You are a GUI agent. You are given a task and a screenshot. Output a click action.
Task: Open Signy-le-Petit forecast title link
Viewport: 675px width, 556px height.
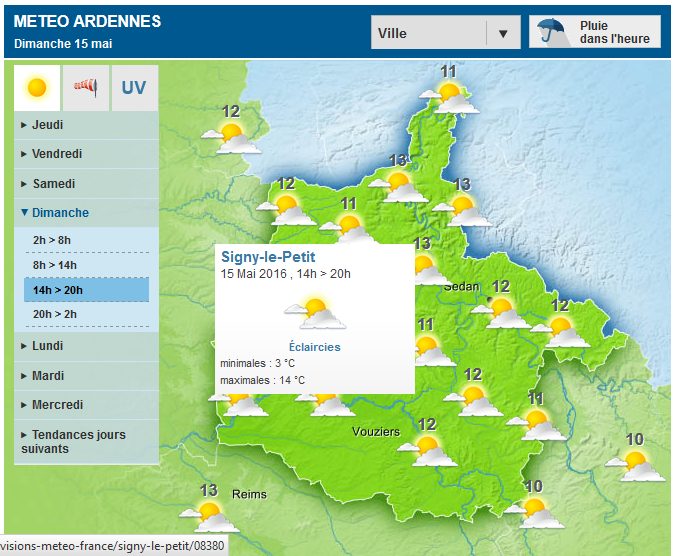(x=267, y=257)
